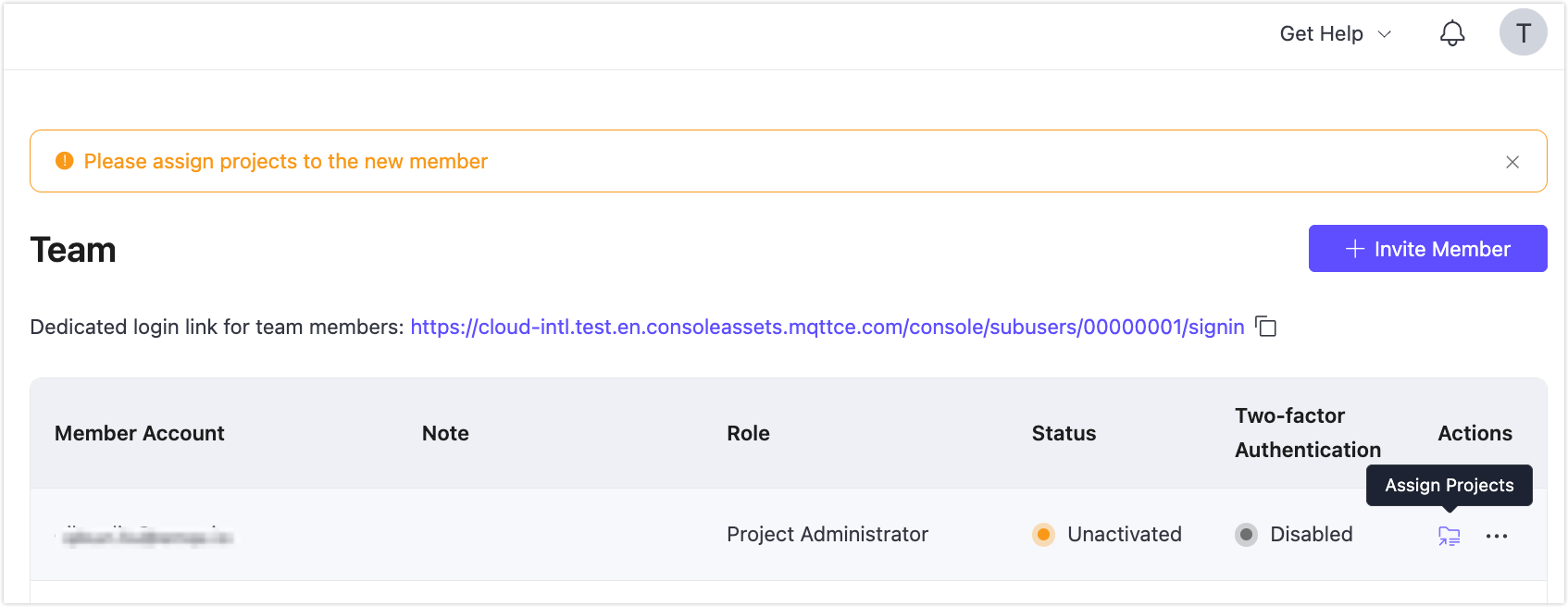Click the Assign Projects tooltip label
Image resolution: width=1568 pixels, height=607 pixels.
1448,485
